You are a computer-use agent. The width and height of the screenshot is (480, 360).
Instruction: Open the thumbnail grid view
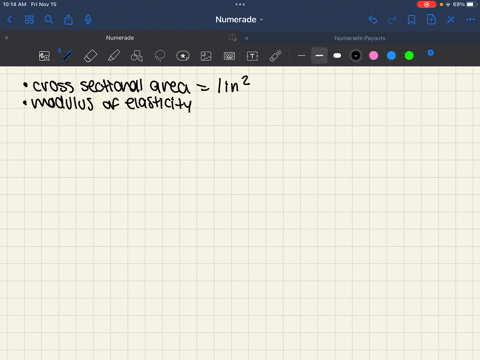29,20
